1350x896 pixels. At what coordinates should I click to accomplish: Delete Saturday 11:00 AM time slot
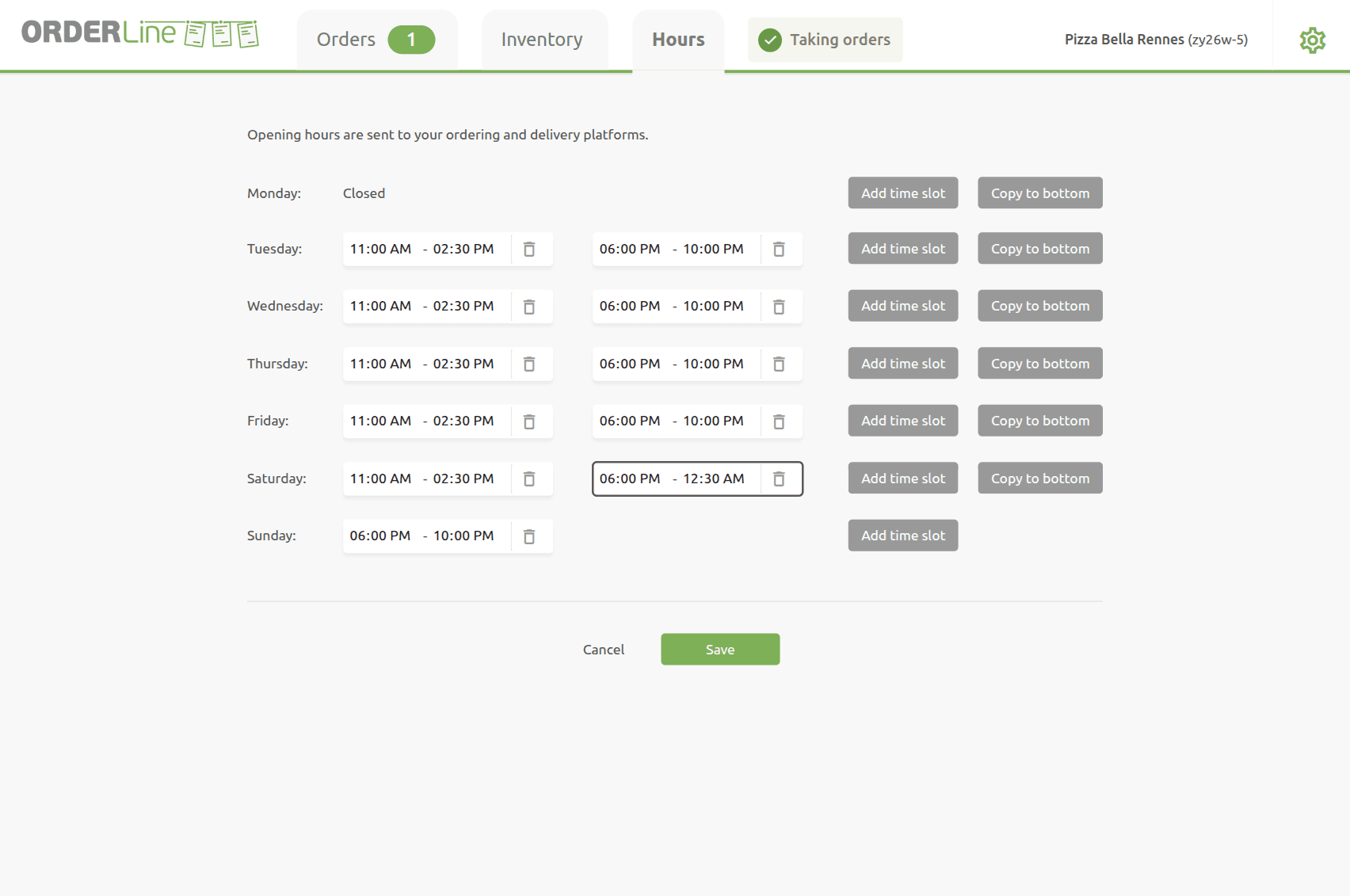click(x=529, y=479)
